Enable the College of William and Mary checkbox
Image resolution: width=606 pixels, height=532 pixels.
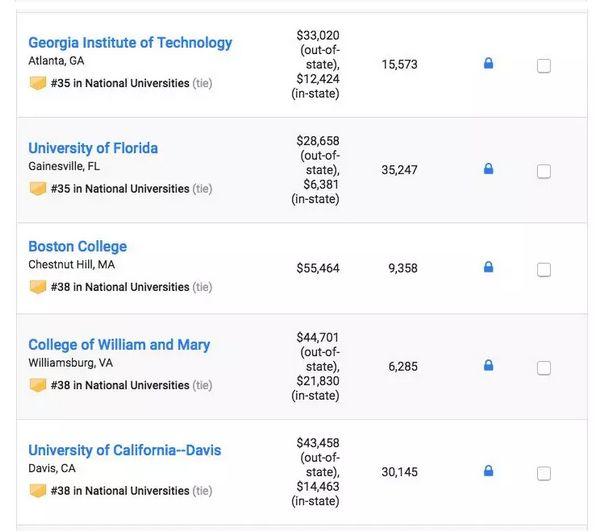[544, 368]
